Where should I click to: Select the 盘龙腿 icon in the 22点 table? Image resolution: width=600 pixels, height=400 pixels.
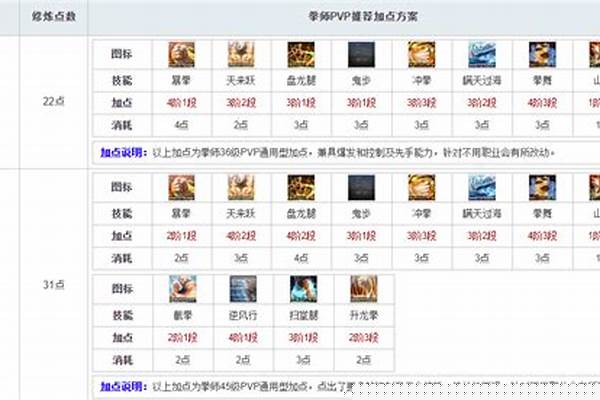click(301, 55)
